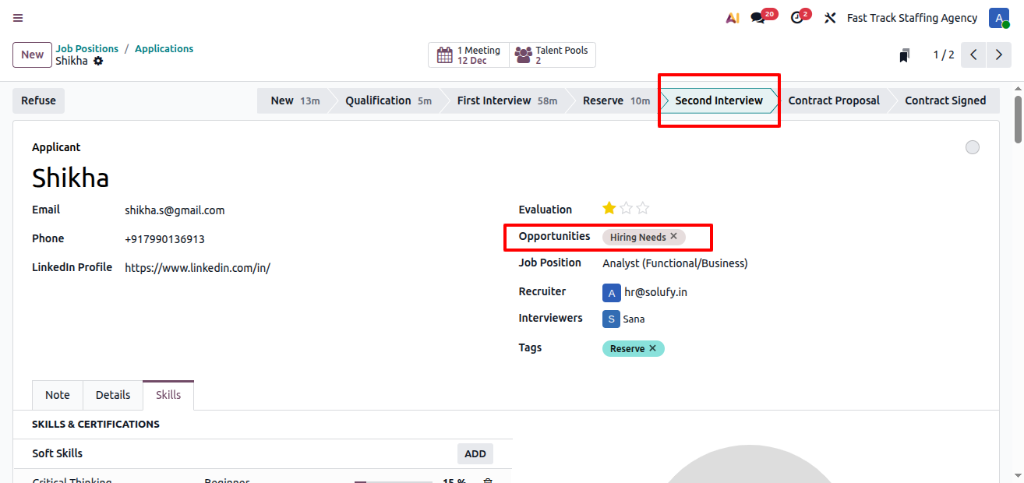Click the email field shikha.s@gmail.com
Screen dimensions: 1024x483
(175, 210)
